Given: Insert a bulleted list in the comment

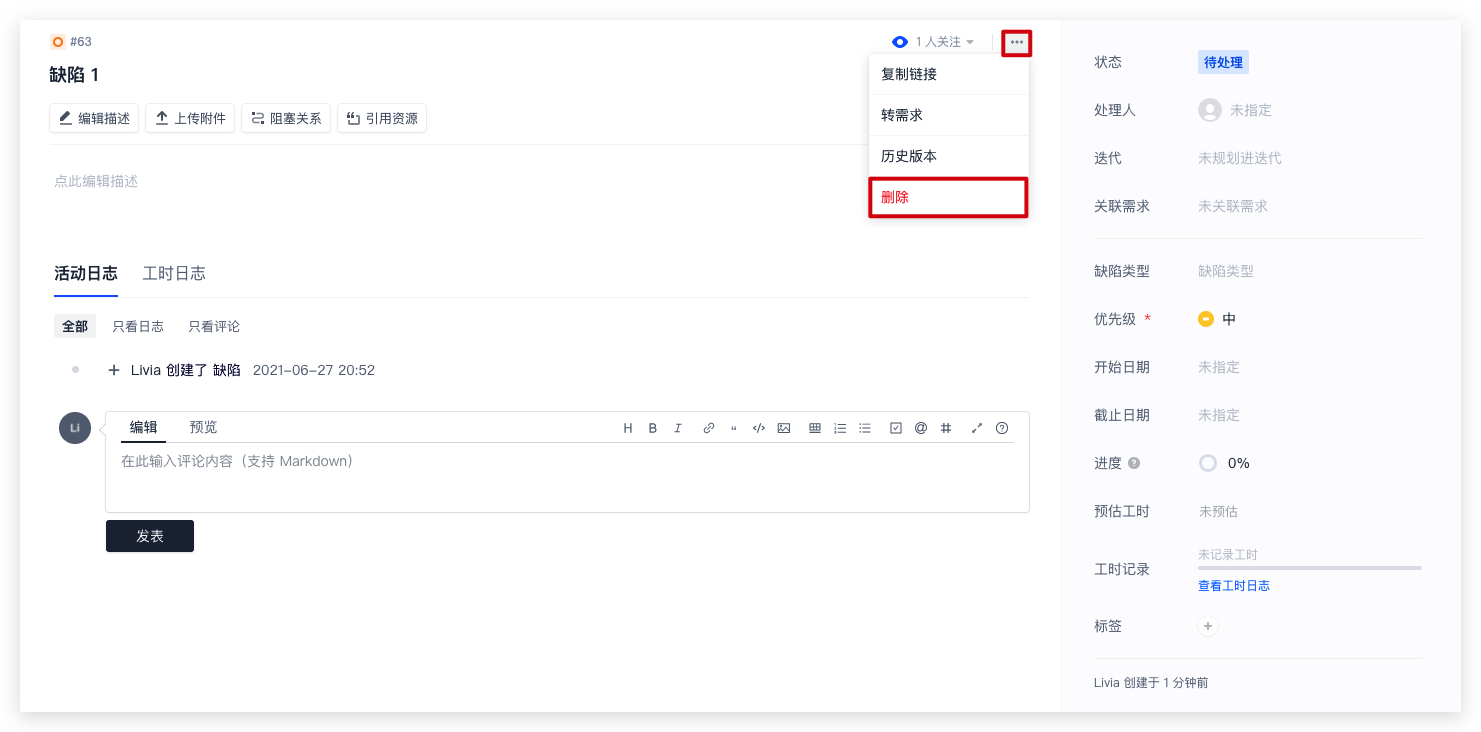Looking at the screenshot, I should [x=865, y=428].
